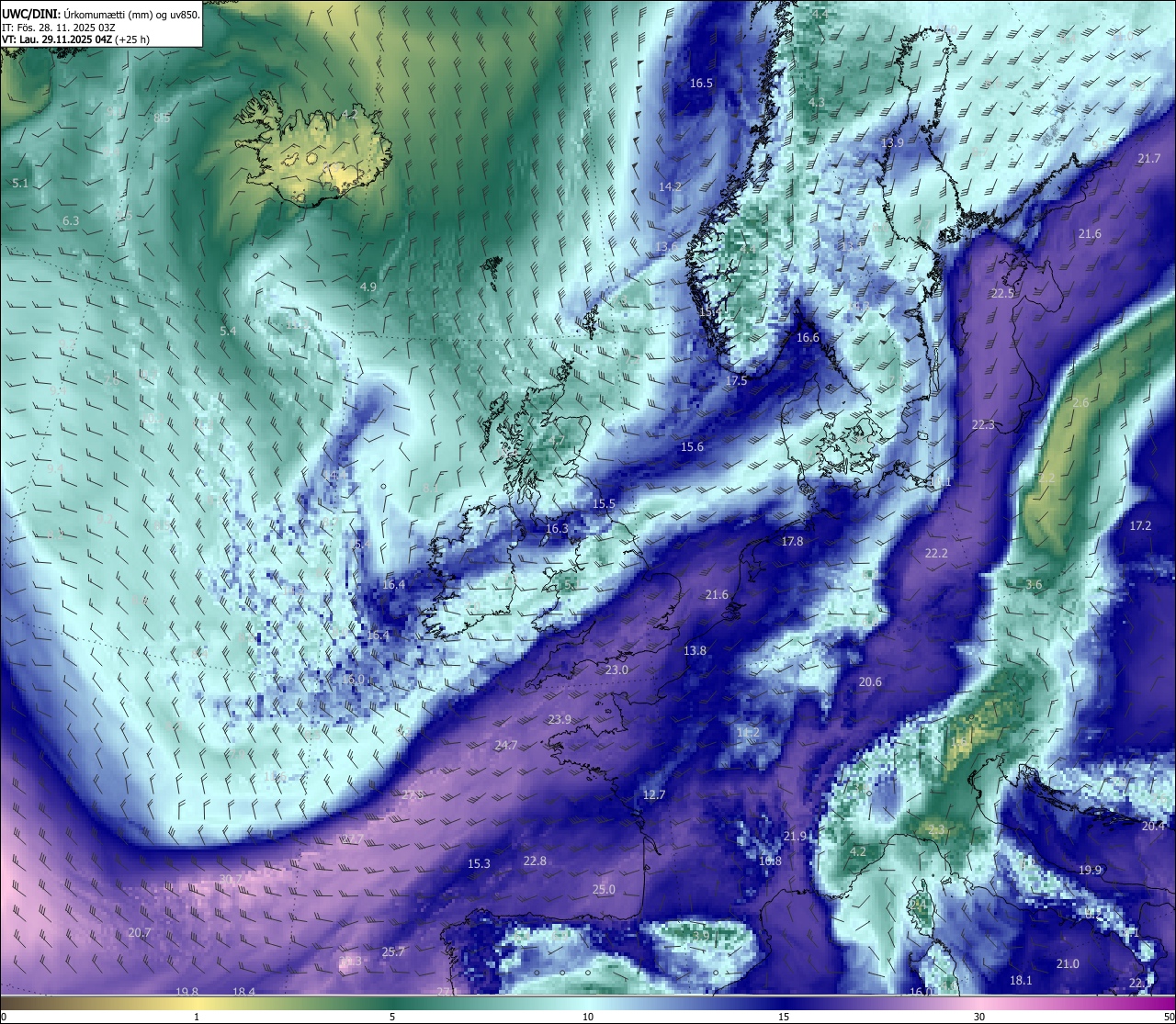This screenshot has height=1024, width=1176.
Task: Click the 2.3 value on the map
Action: tap(936, 829)
